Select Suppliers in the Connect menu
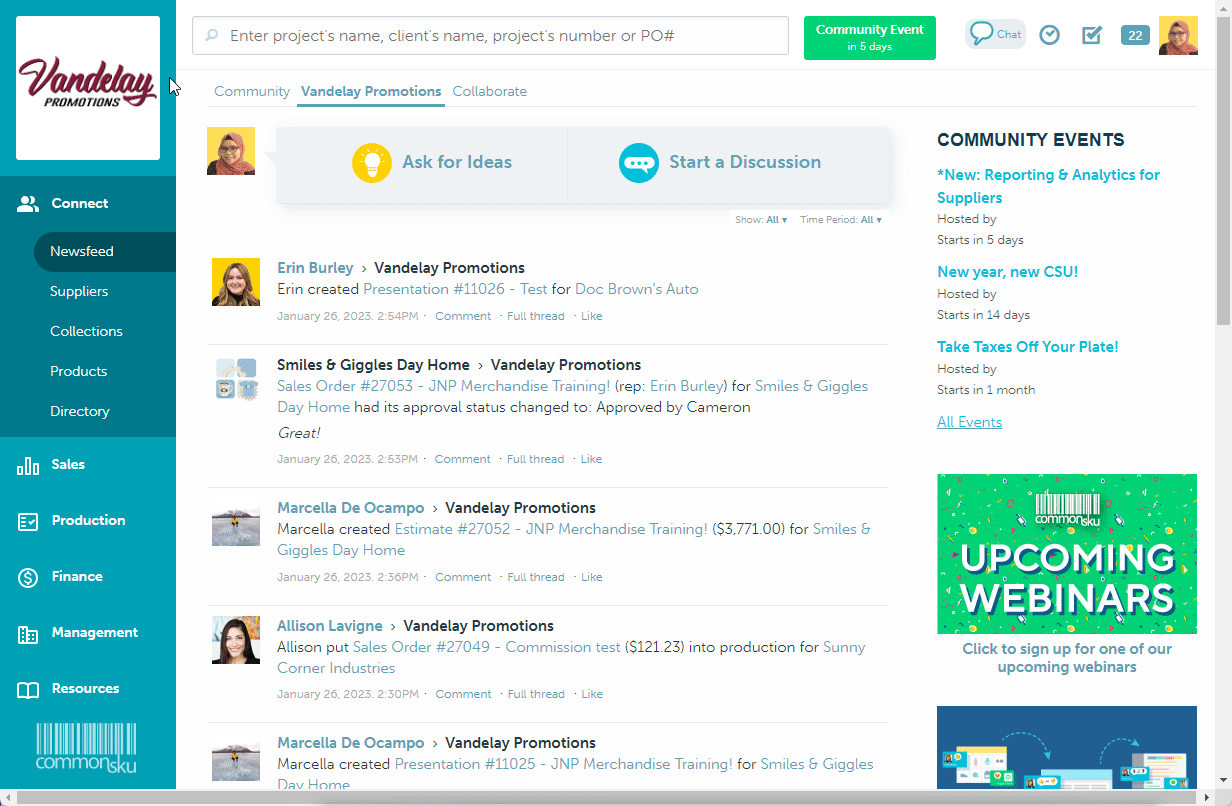 tap(79, 291)
